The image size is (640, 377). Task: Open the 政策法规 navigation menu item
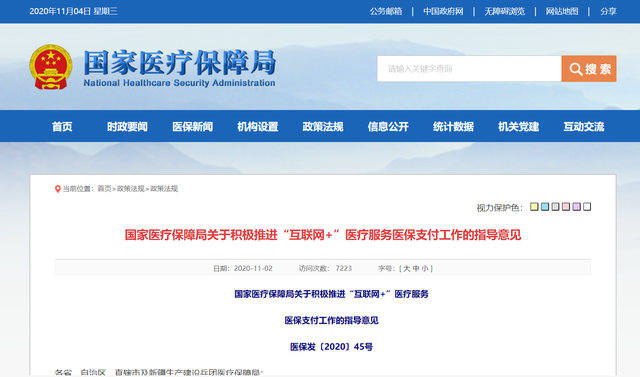[323, 126]
